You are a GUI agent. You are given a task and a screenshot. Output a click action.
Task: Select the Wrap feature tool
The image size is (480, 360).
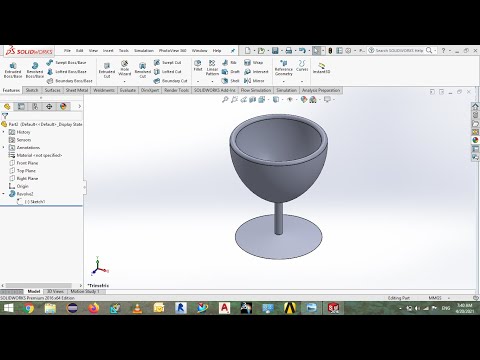coord(253,62)
